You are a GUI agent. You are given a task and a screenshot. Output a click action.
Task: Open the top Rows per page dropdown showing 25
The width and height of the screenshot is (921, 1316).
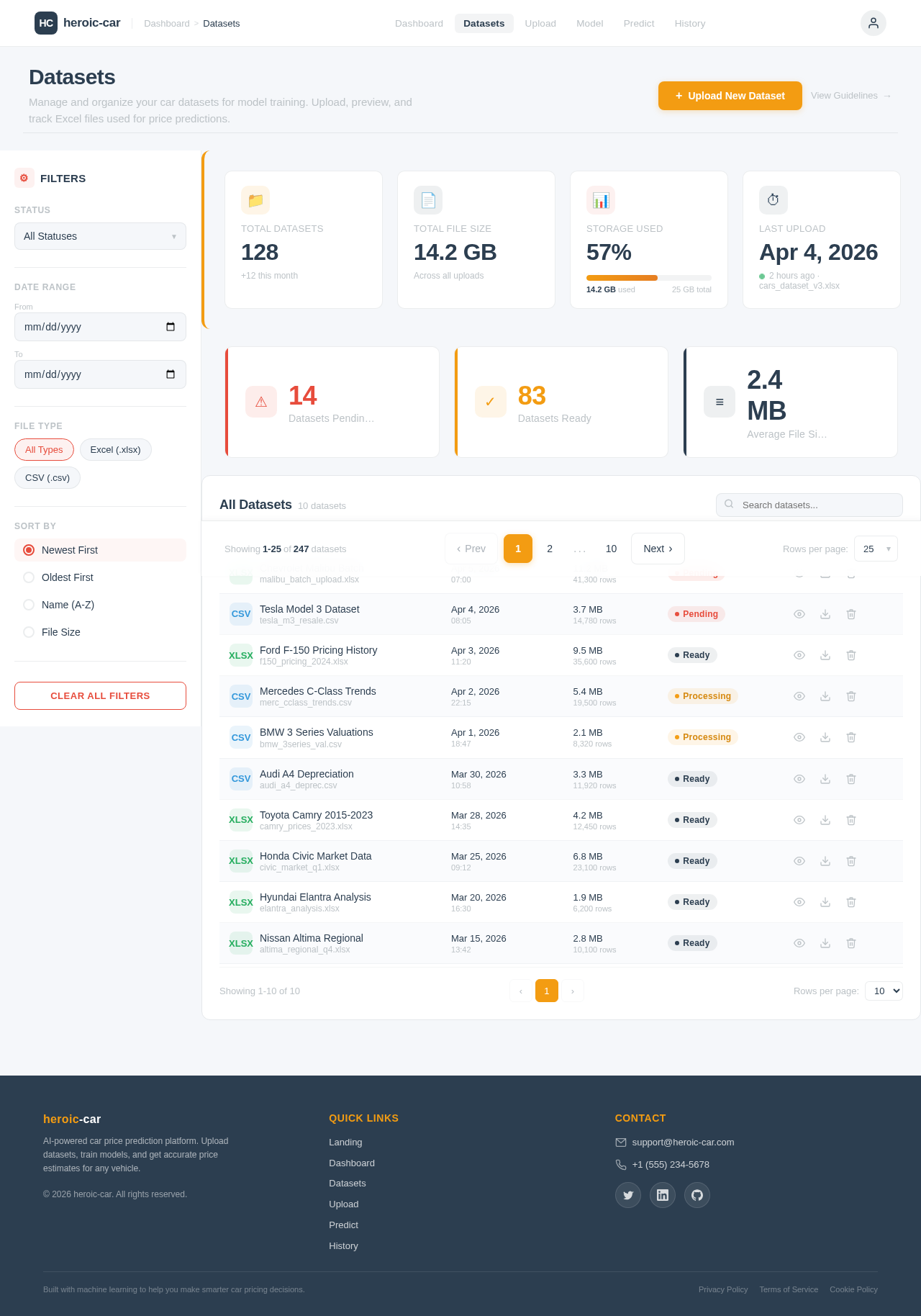pyautogui.click(x=876, y=549)
